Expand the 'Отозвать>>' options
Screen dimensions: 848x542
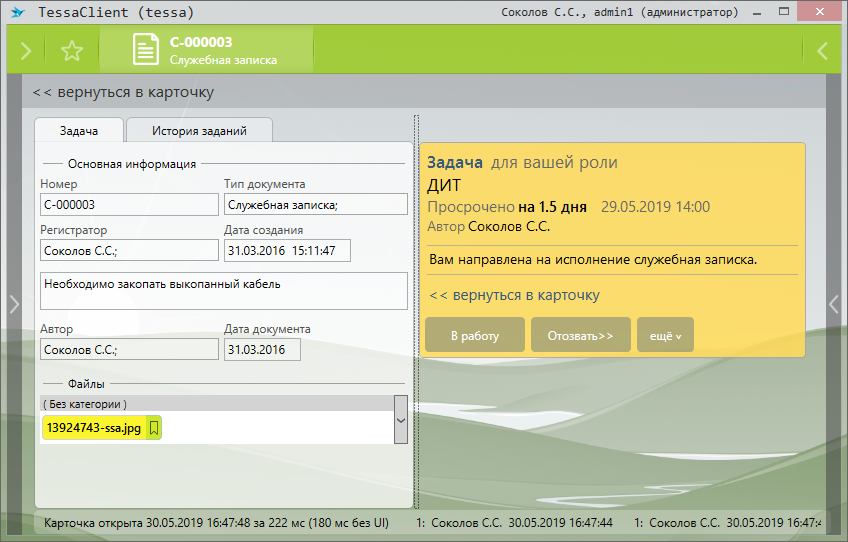tap(580, 335)
